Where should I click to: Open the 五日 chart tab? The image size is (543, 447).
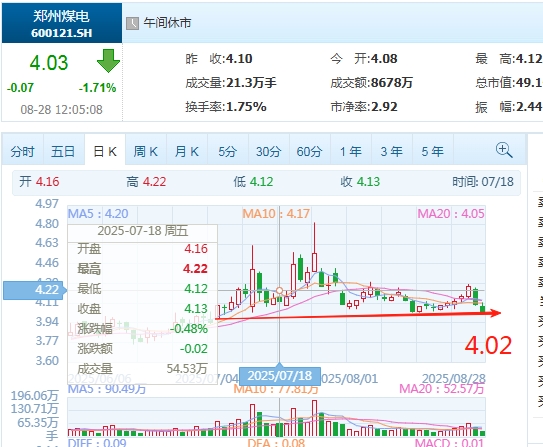point(63,152)
